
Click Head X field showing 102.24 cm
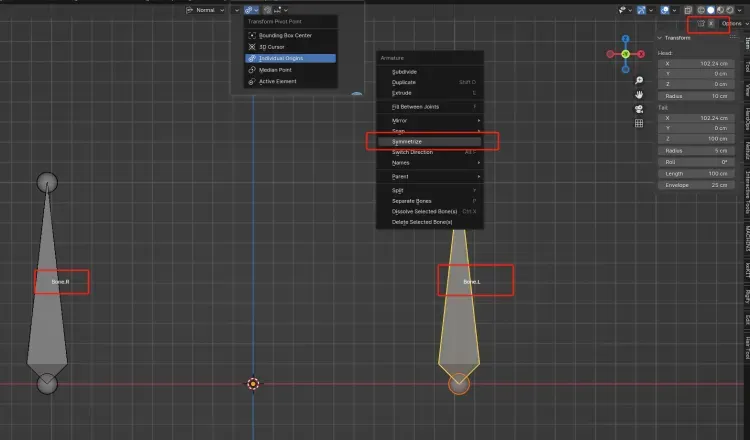[x=696, y=64]
